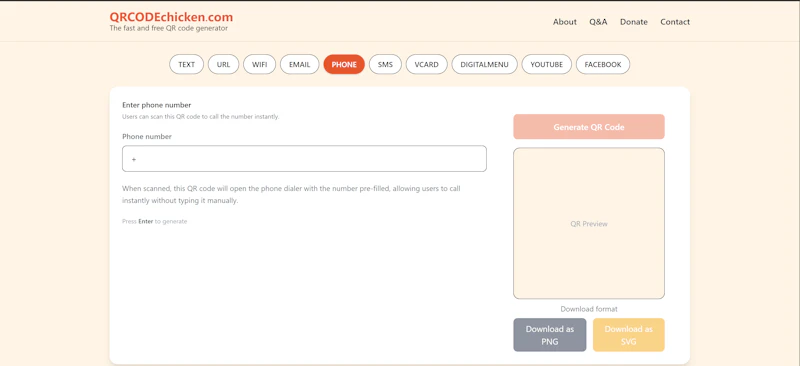
Task: Open the QRCODEchicken.com home logo
Action: point(171,17)
